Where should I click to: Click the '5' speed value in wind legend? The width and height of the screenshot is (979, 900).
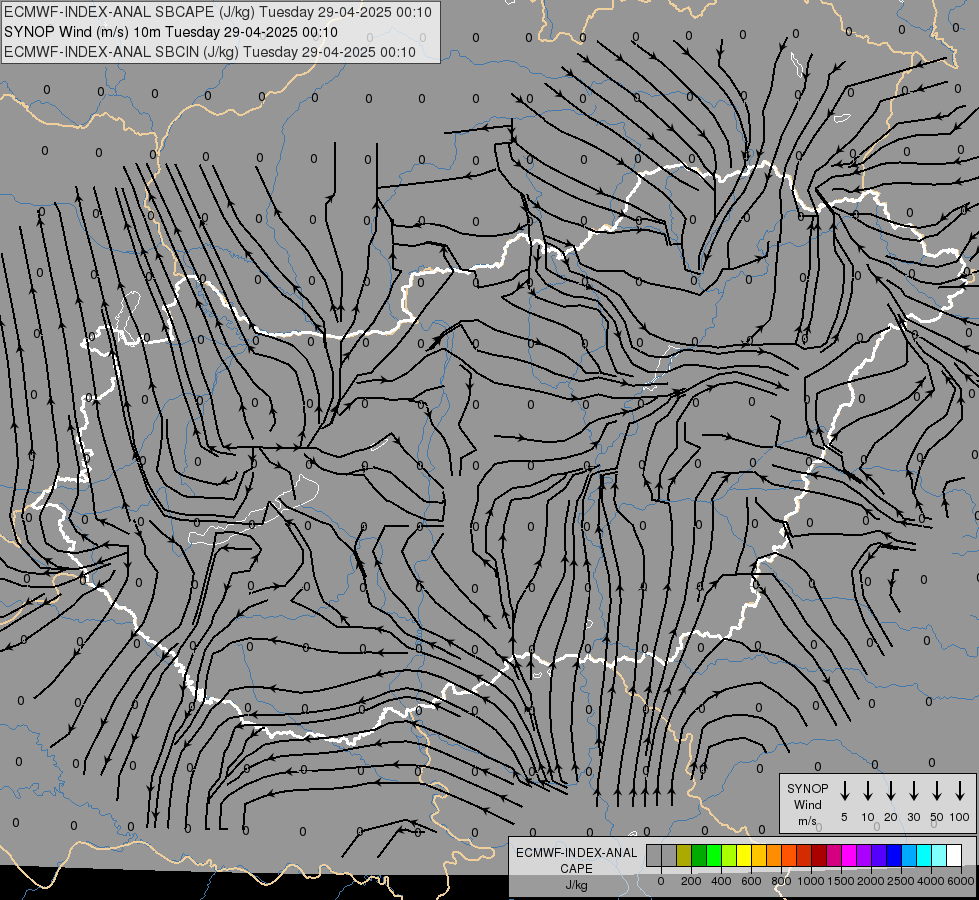(844, 817)
